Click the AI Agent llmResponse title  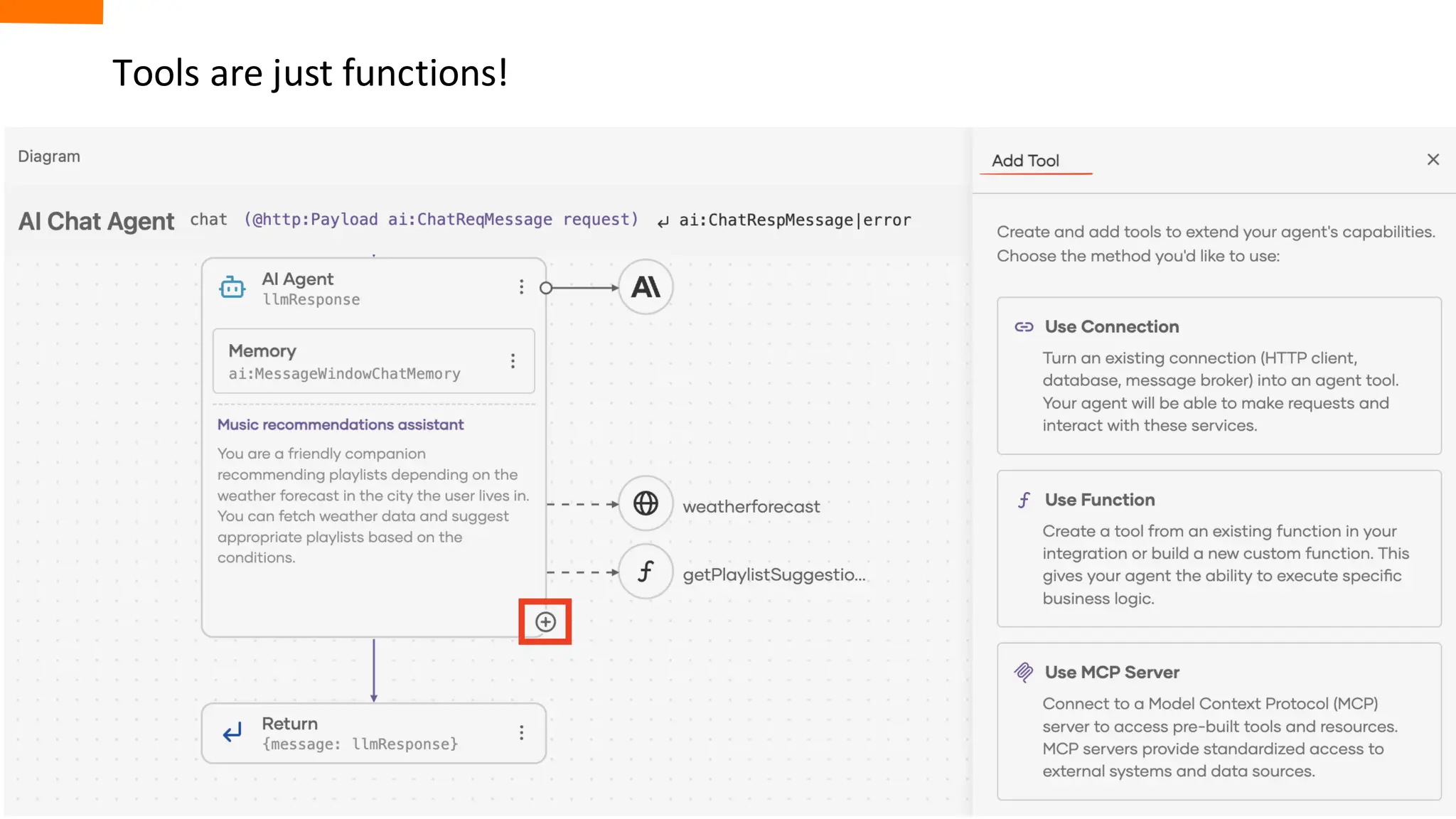click(x=311, y=289)
